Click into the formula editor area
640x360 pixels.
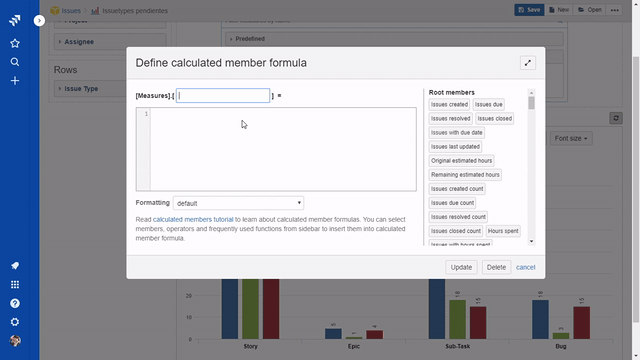point(283,149)
